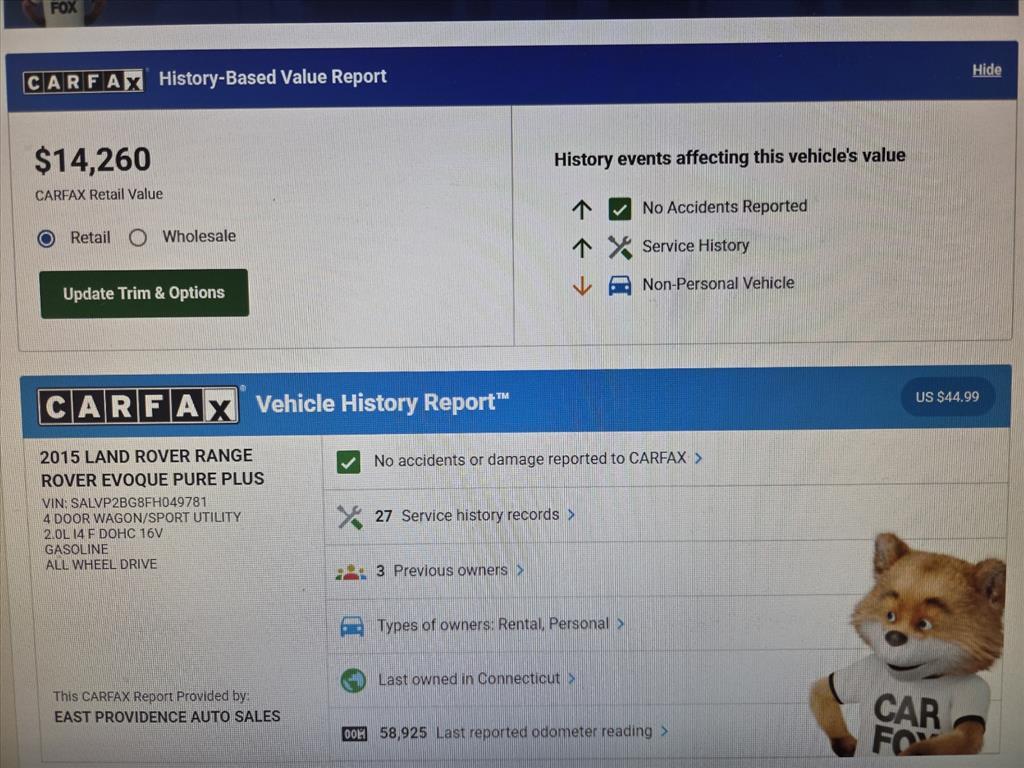This screenshot has height=768, width=1024.
Task: Click the blue Non-Personal Vehicle car icon
Action: coord(620,285)
